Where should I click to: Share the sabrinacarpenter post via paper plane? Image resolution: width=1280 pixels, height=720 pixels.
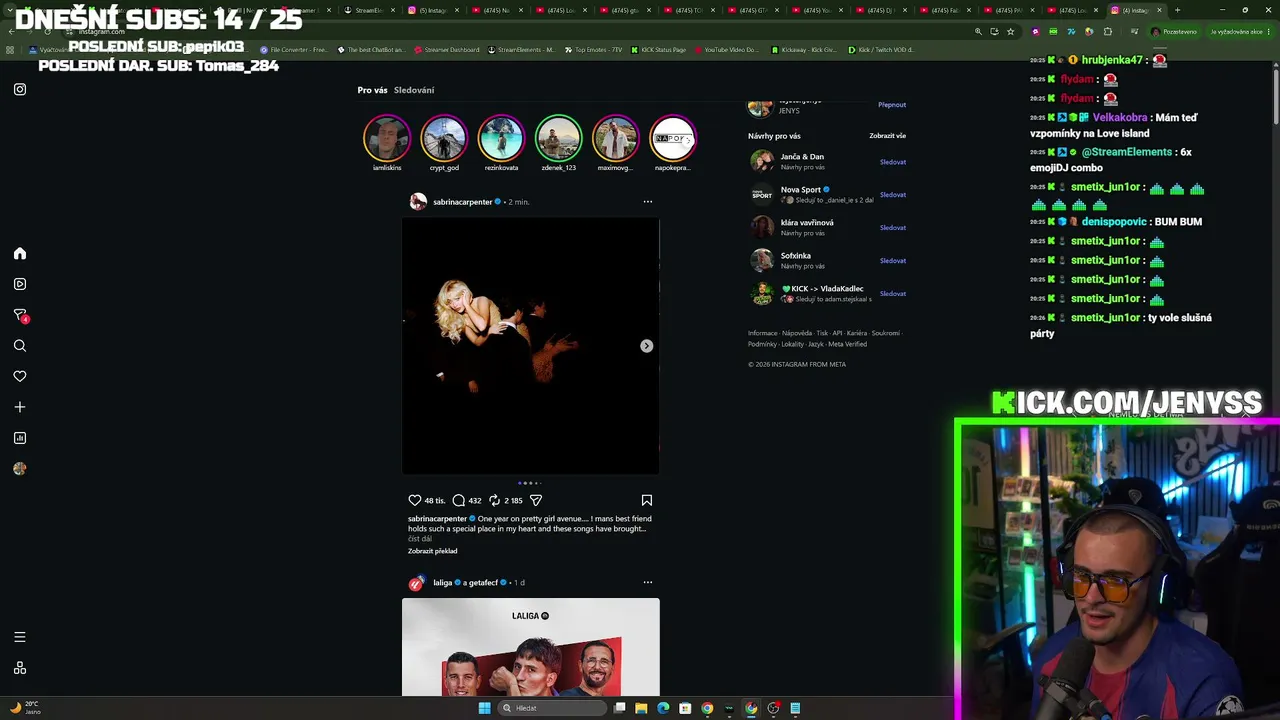coord(536,500)
